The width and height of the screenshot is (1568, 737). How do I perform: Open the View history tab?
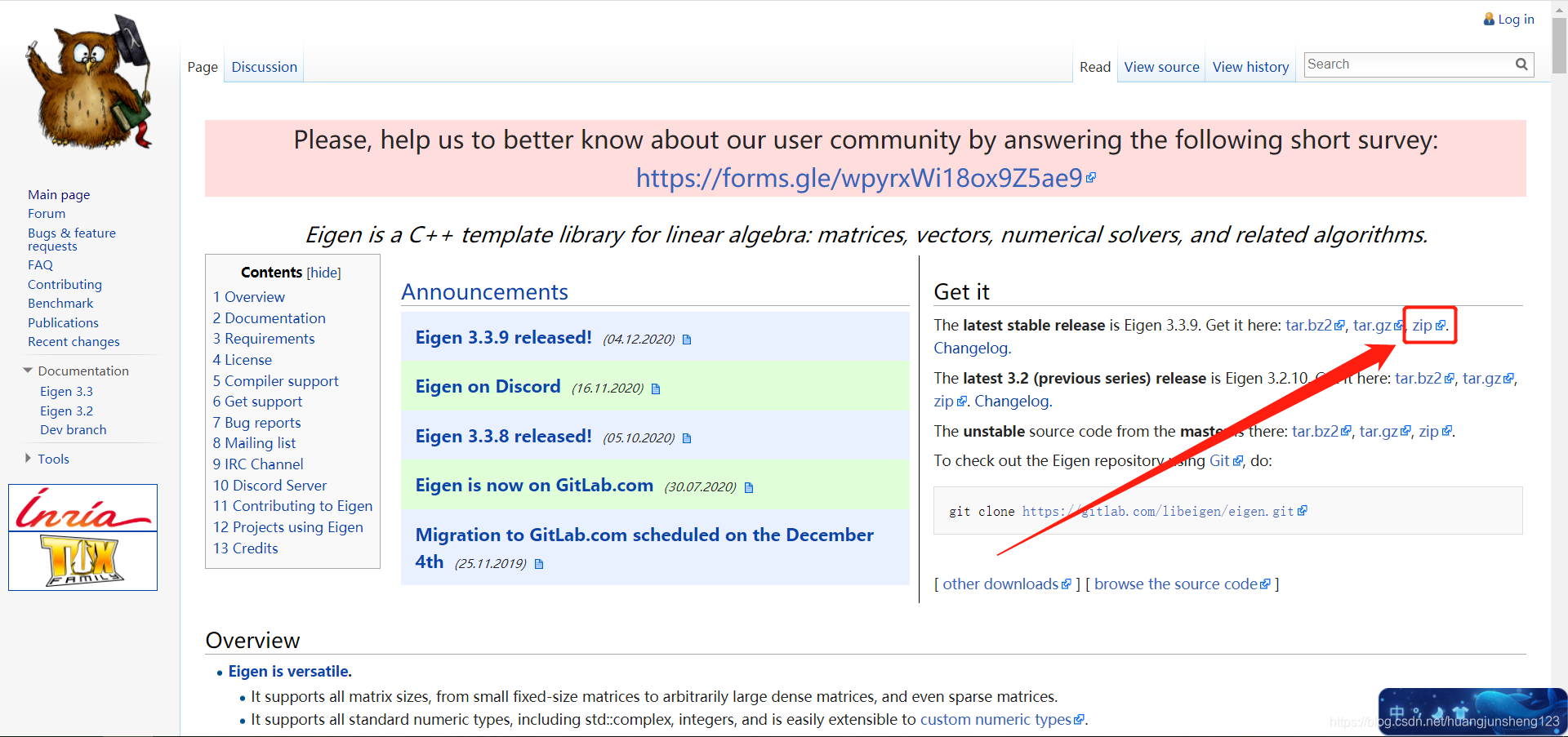1250,67
